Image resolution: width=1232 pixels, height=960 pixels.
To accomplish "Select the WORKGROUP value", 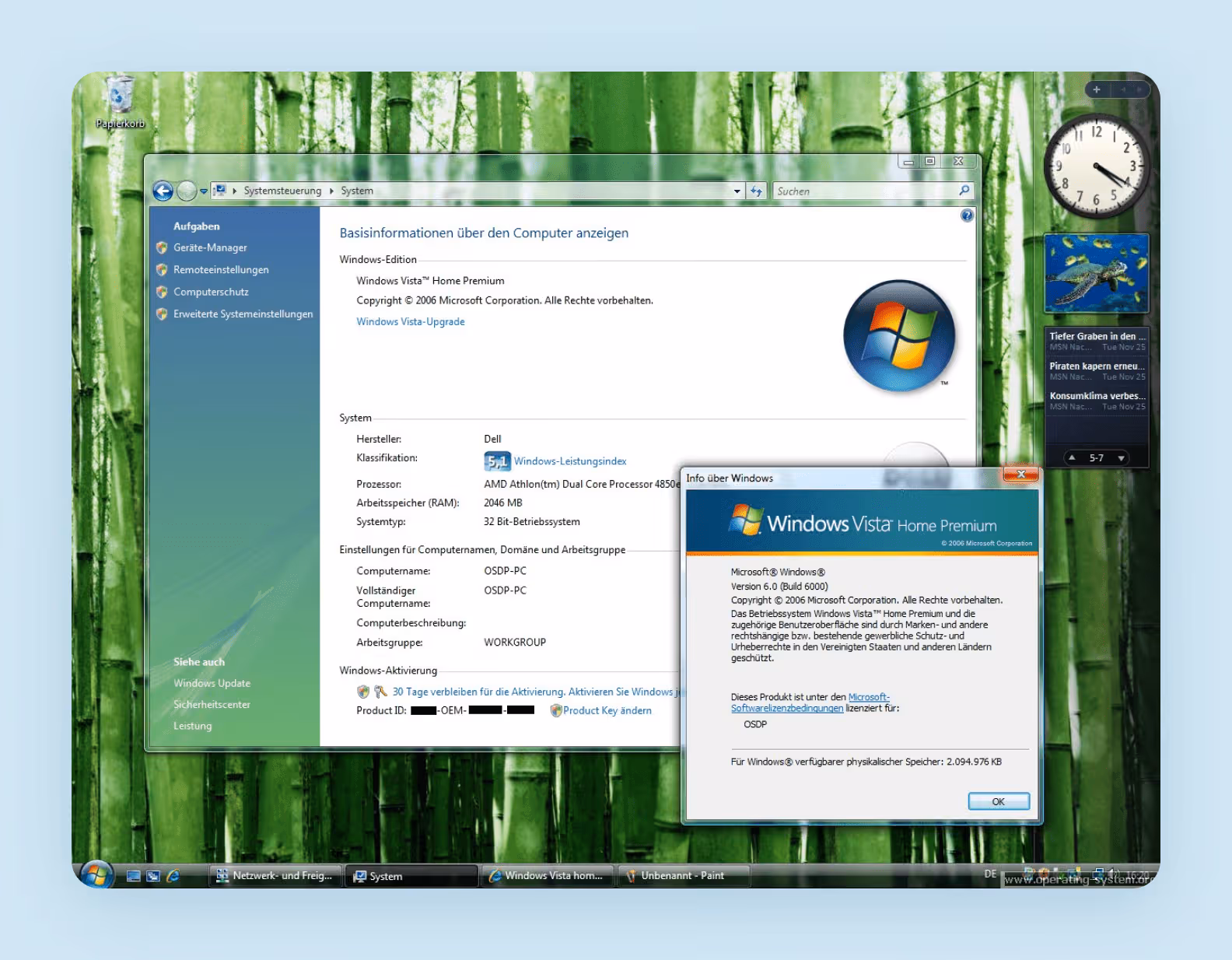I will click(515, 643).
